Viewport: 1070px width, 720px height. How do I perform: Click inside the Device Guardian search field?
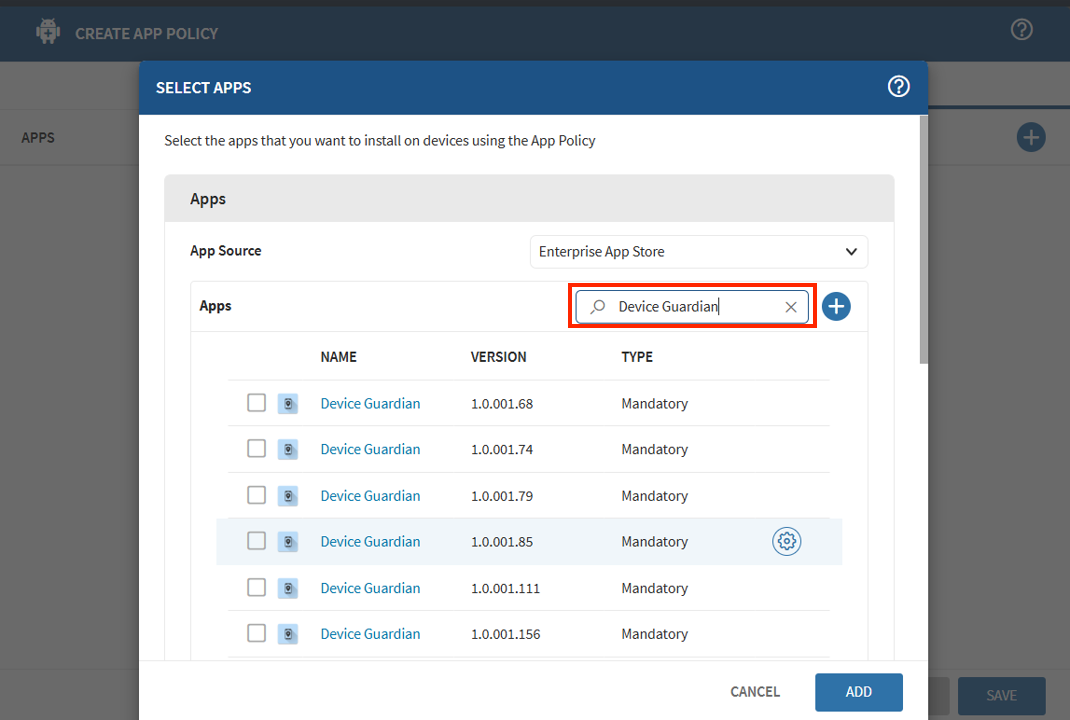pyautogui.click(x=692, y=306)
